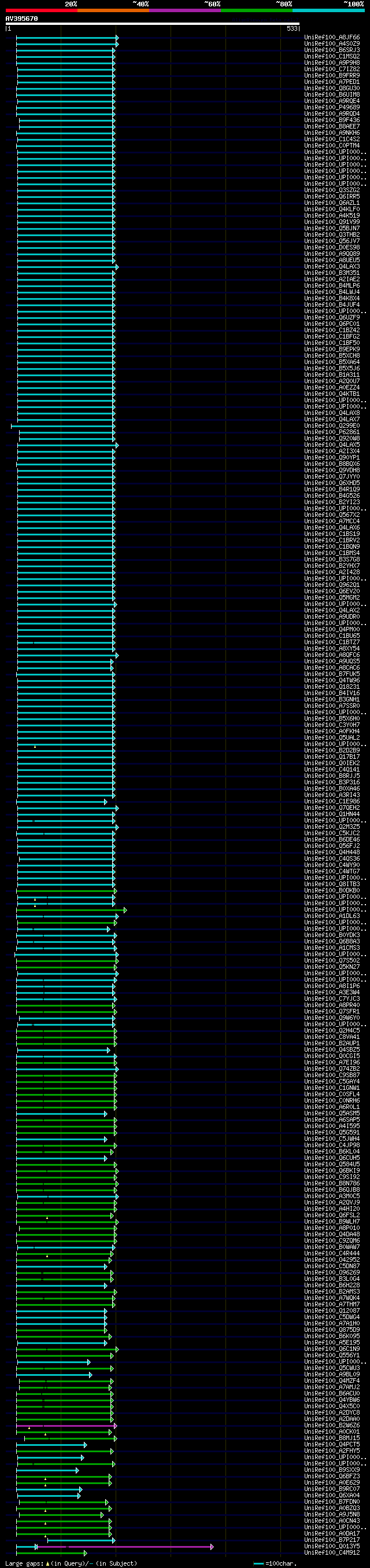Click hit label UniRef100_A9P9H8
370x1568 pixels.
pyautogui.click(x=332, y=63)
